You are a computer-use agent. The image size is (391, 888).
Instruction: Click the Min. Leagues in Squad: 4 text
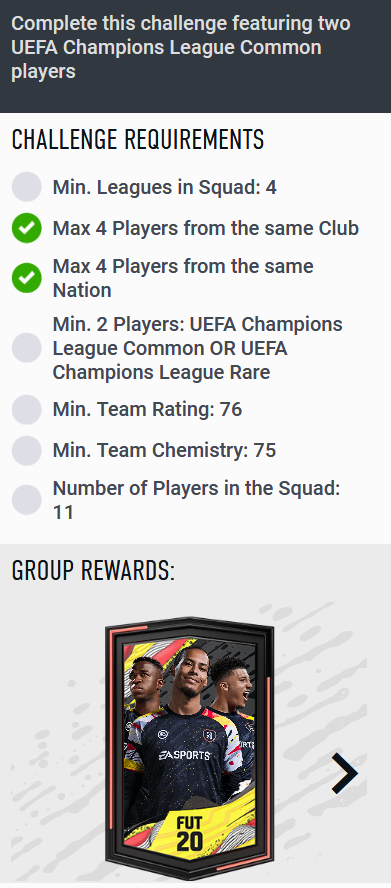click(x=165, y=187)
